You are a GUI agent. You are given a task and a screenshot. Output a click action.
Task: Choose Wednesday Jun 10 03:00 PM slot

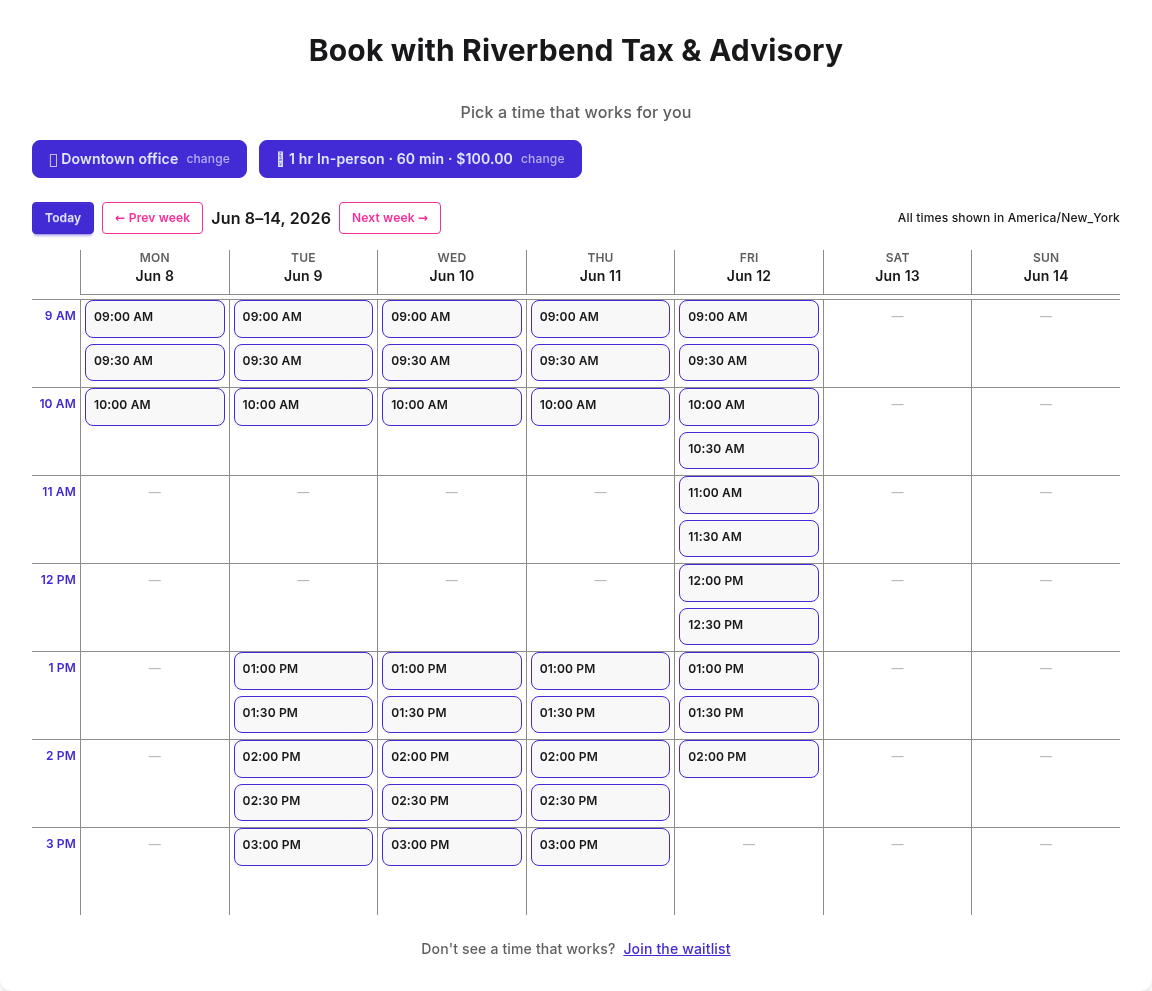pyautogui.click(x=452, y=847)
